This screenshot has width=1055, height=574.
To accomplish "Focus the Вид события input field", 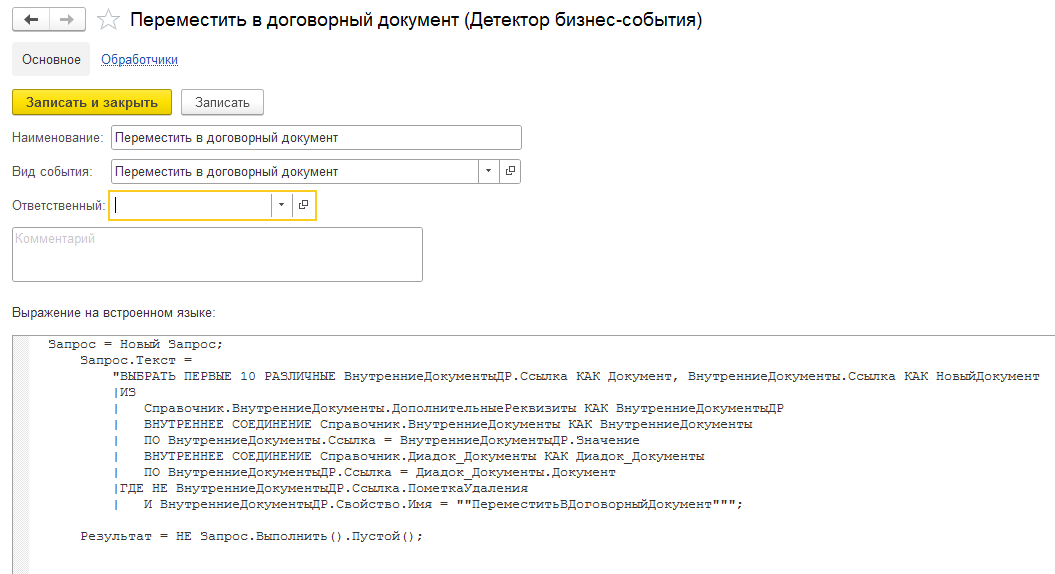I will click(x=295, y=171).
